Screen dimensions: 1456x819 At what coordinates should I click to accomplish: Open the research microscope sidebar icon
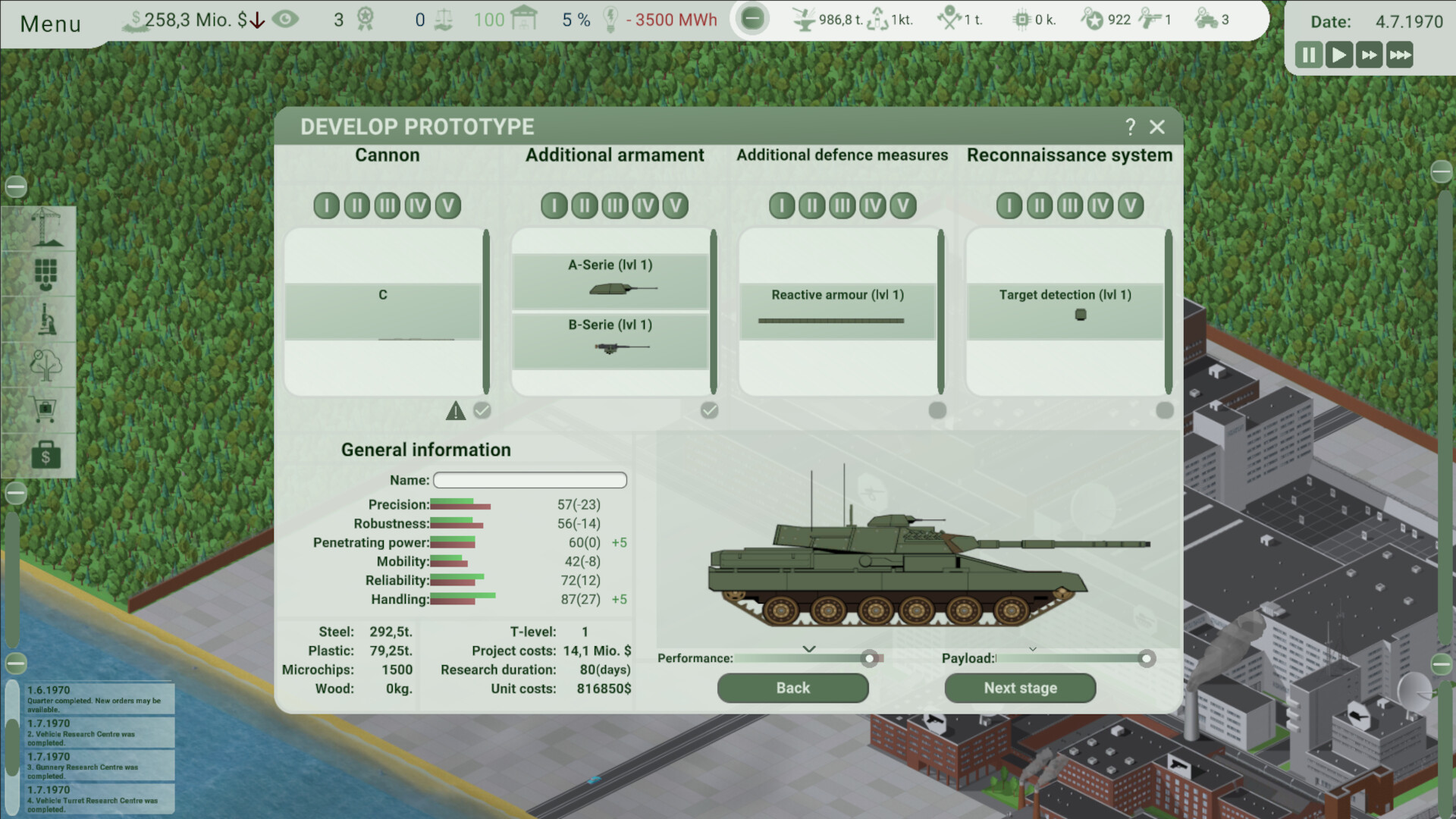(45, 319)
